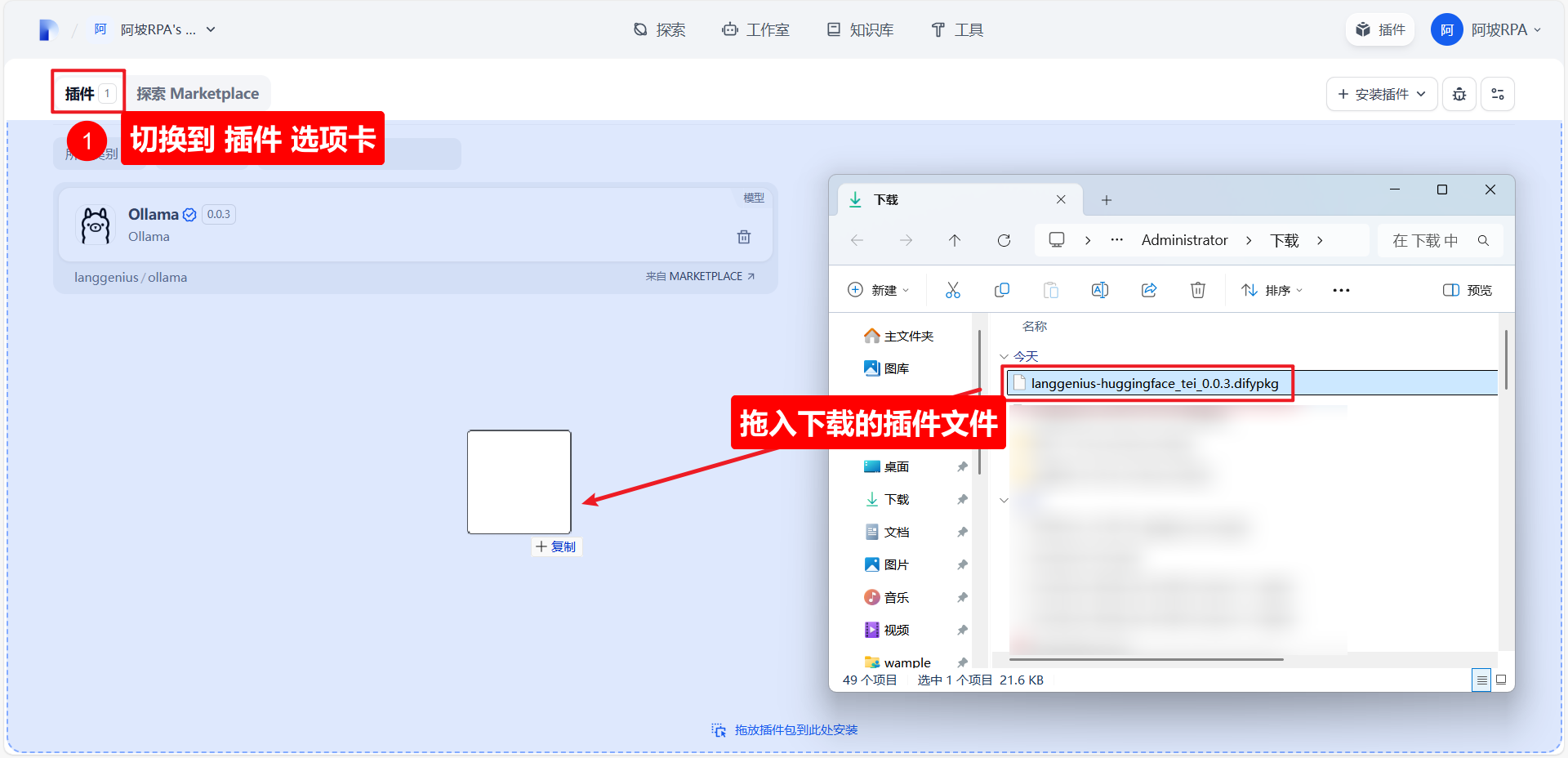This screenshot has width=1568, height=758.
Task: Select the 下载 tab in File Explorer
Action: pos(960,200)
